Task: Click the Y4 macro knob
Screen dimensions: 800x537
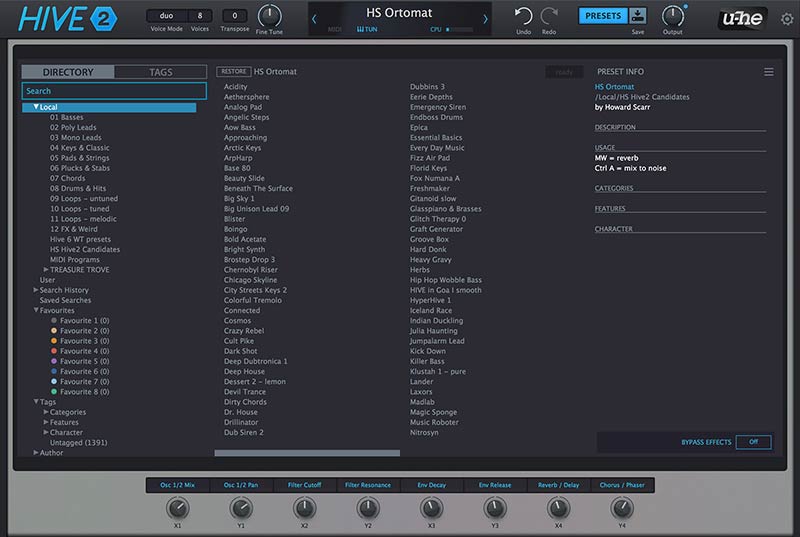Action: (622, 508)
